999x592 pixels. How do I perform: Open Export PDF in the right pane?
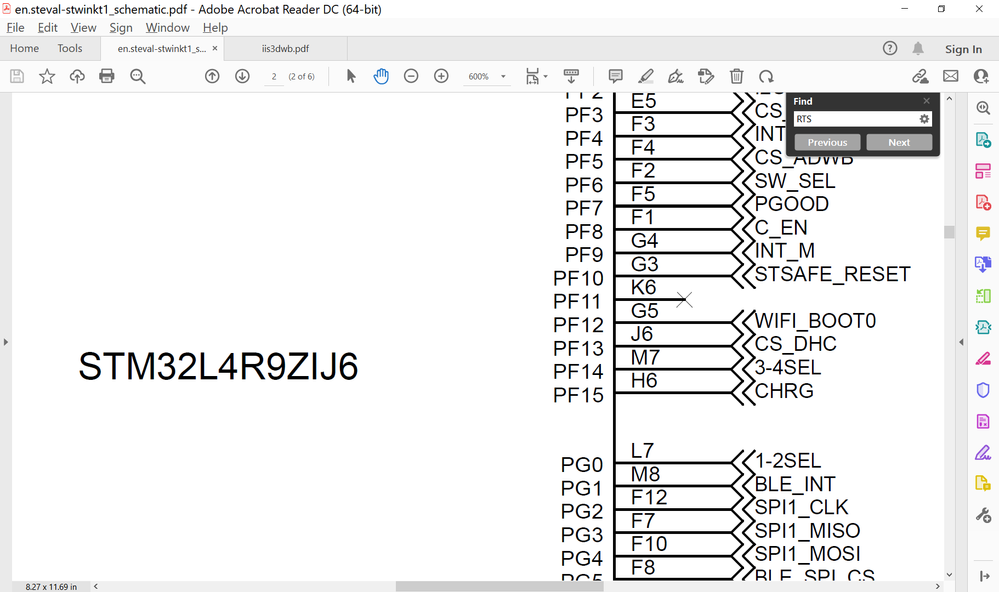coord(983,140)
